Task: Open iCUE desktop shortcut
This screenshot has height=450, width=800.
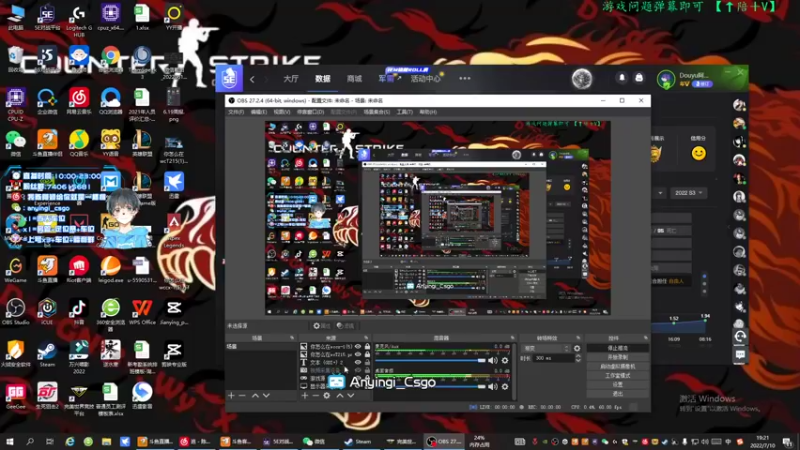Action: click(47, 311)
